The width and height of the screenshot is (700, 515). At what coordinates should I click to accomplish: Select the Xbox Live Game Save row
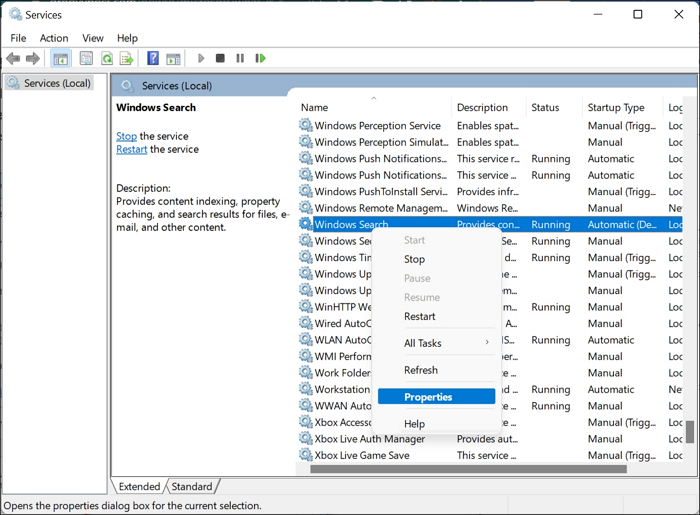pos(490,455)
